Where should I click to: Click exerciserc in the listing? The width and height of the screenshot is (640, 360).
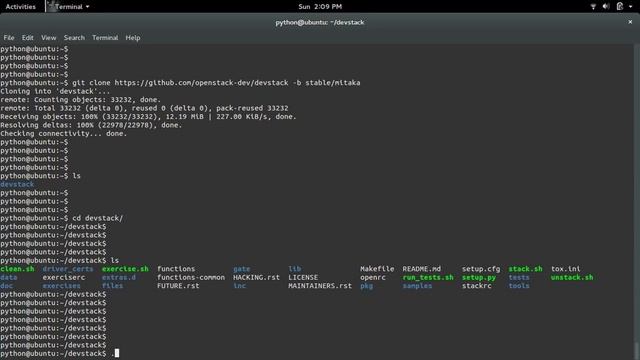tap(64, 278)
